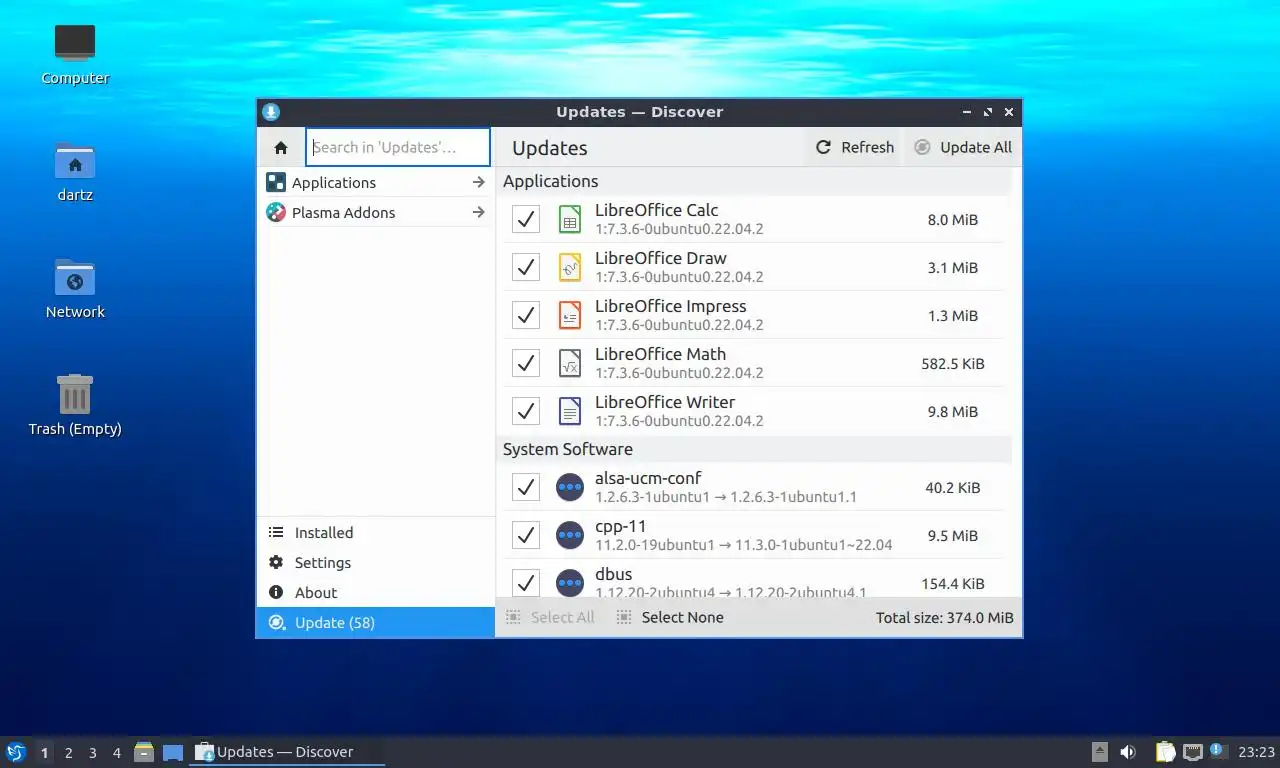Uncheck the LibreOffice Calc update

point(526,219)
